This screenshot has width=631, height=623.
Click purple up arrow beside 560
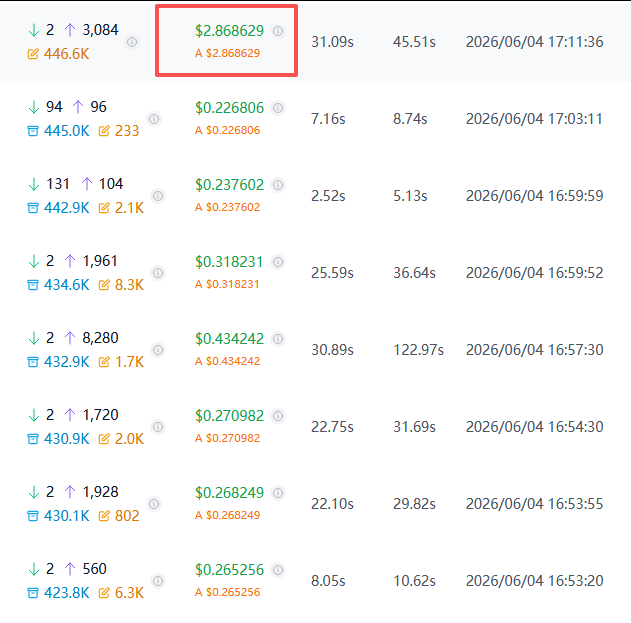(x=70, y=569)
